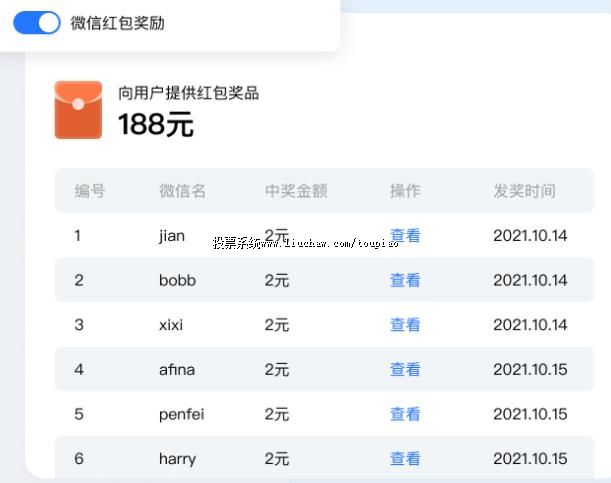Click the name bobb in row 2
Image resolution: width=611 pixels, height=483 pixels.
(x=177, y=280)
